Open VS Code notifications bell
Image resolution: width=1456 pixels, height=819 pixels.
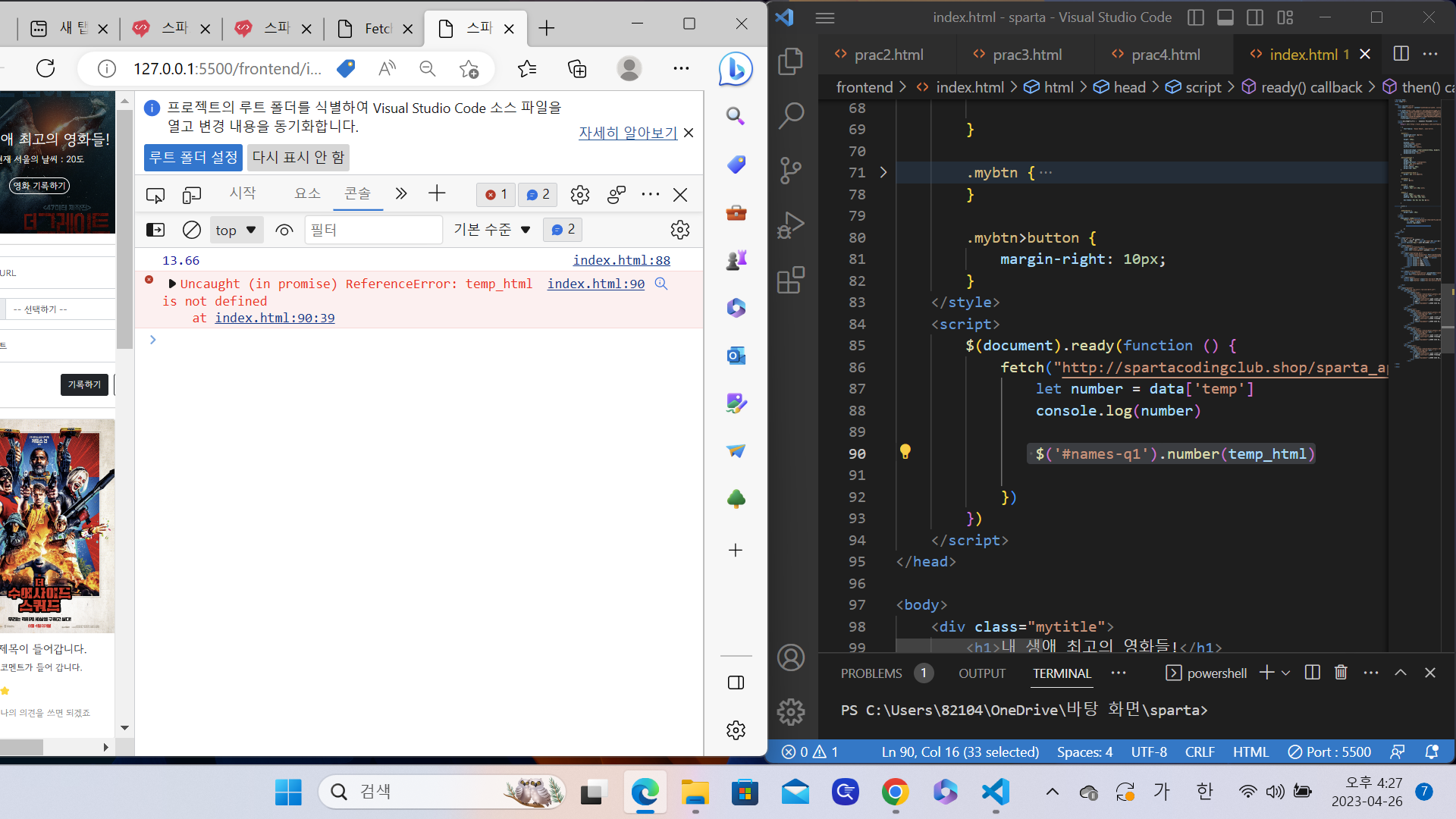click(x=1432, y=752)
